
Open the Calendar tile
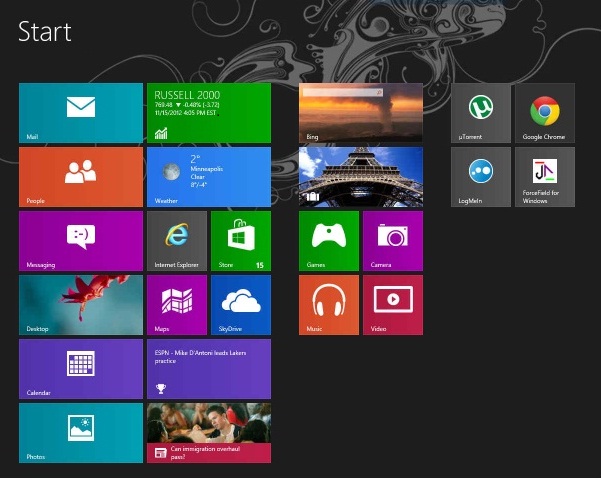point(81,369)
